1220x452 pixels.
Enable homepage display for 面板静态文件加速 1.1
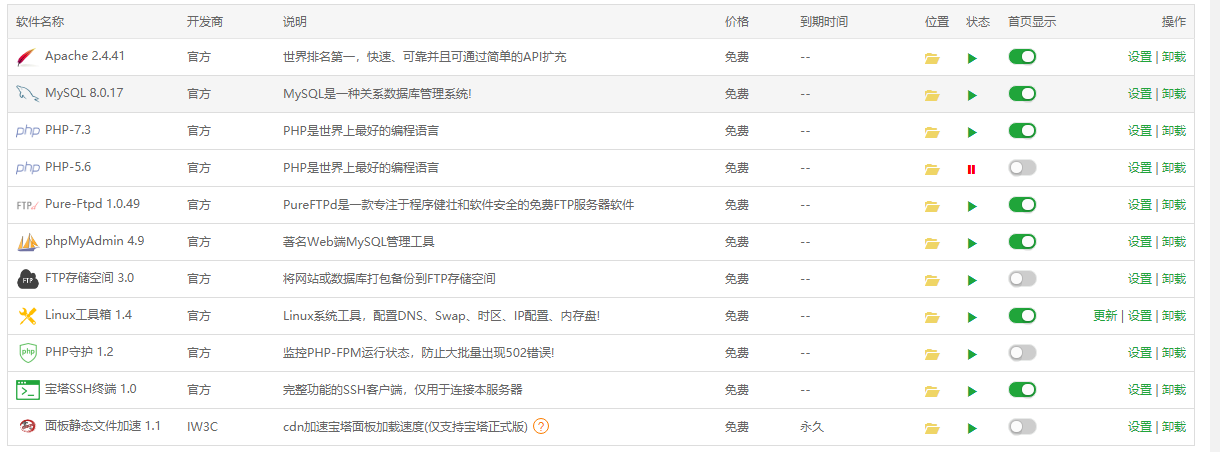pos(1022,427)
